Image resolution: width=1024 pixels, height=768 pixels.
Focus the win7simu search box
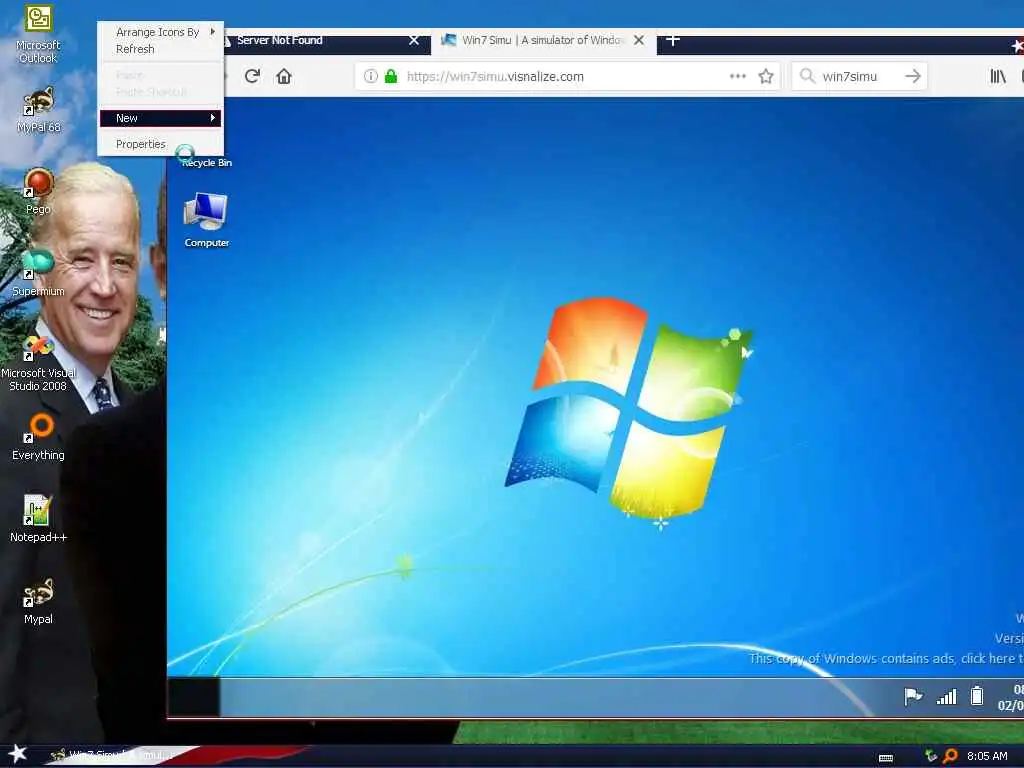pyautogui.click(x=859, y=76)
